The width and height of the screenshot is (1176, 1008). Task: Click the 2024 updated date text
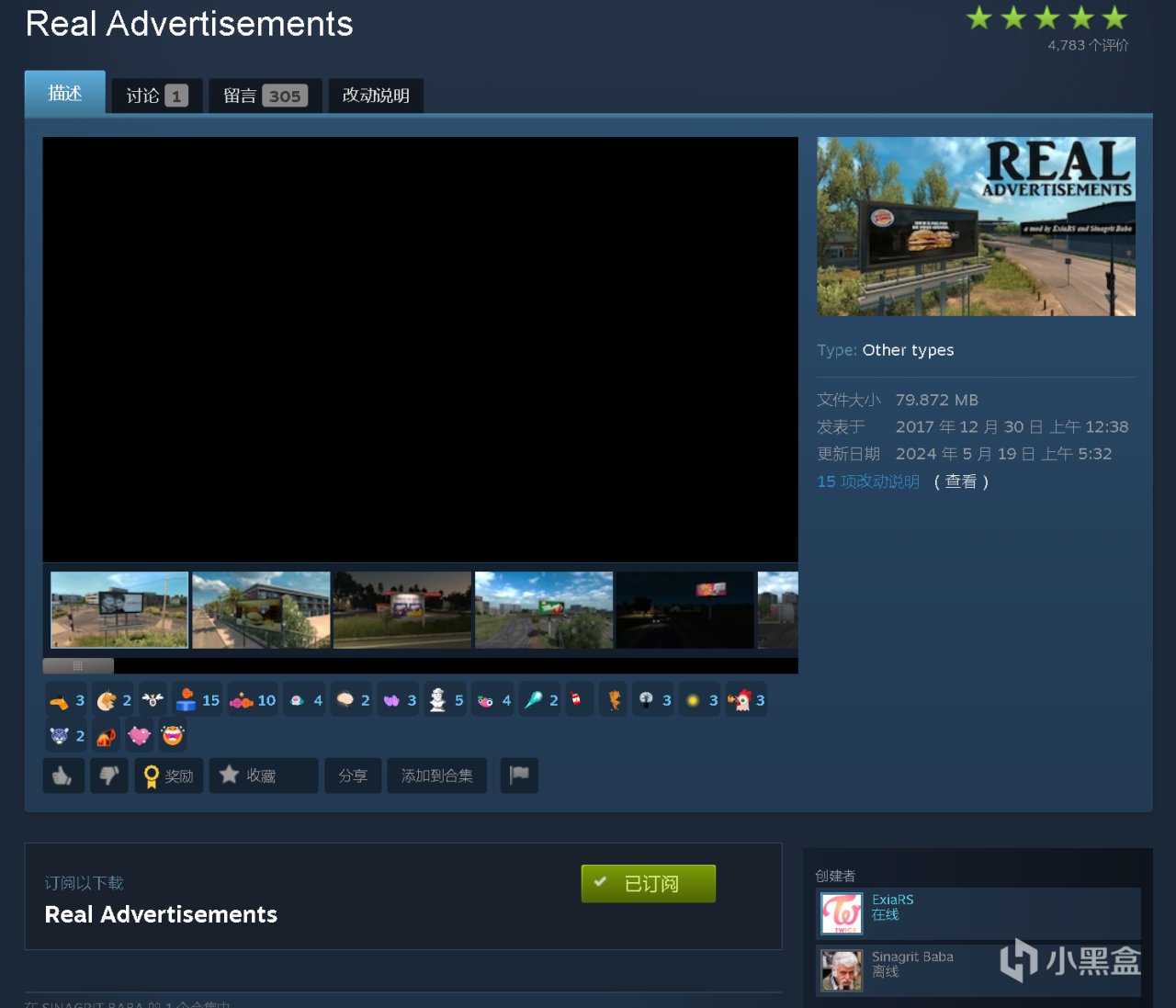[1004, 454]
